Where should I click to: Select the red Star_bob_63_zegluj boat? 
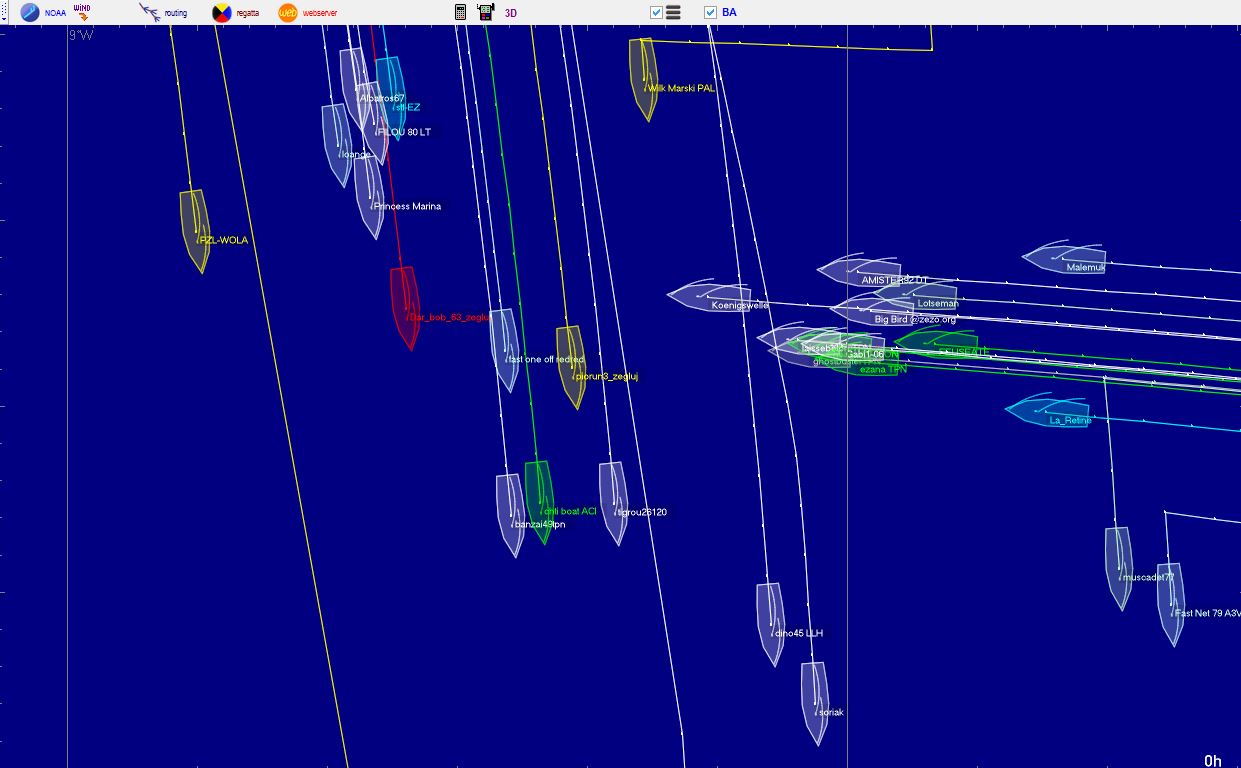[405, 308]
